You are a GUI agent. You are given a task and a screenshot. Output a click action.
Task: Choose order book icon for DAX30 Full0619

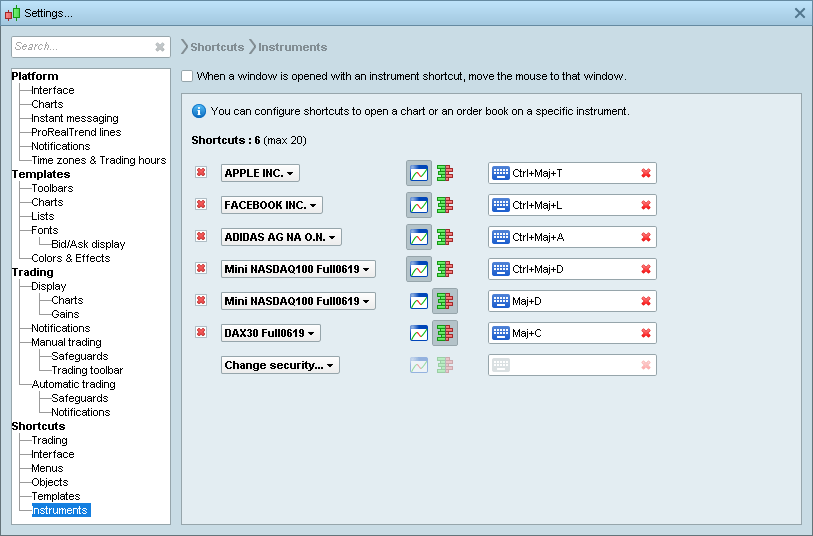coord(445,333)
